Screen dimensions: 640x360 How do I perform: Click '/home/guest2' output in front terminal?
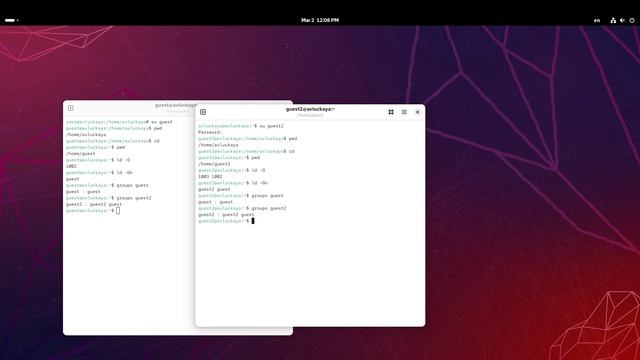coord(214,164)
